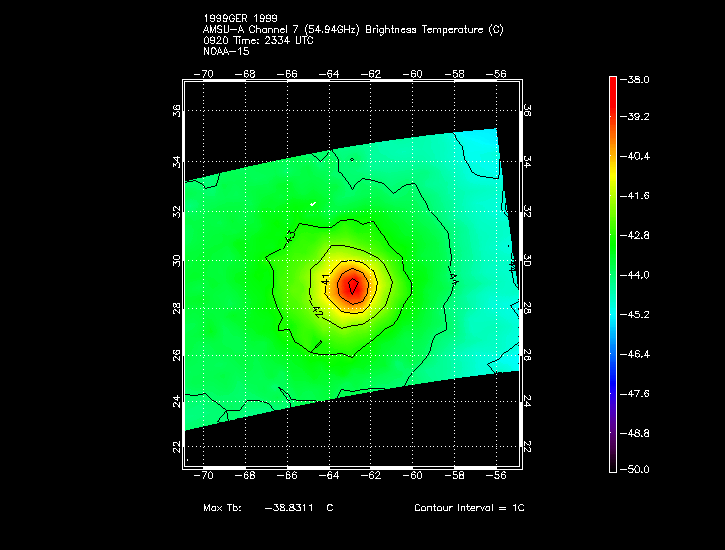The width and height of the screenshot is (725, 550).
Task: Click the 'Contour Interval = 1C' text
Action: pos(469,508)
